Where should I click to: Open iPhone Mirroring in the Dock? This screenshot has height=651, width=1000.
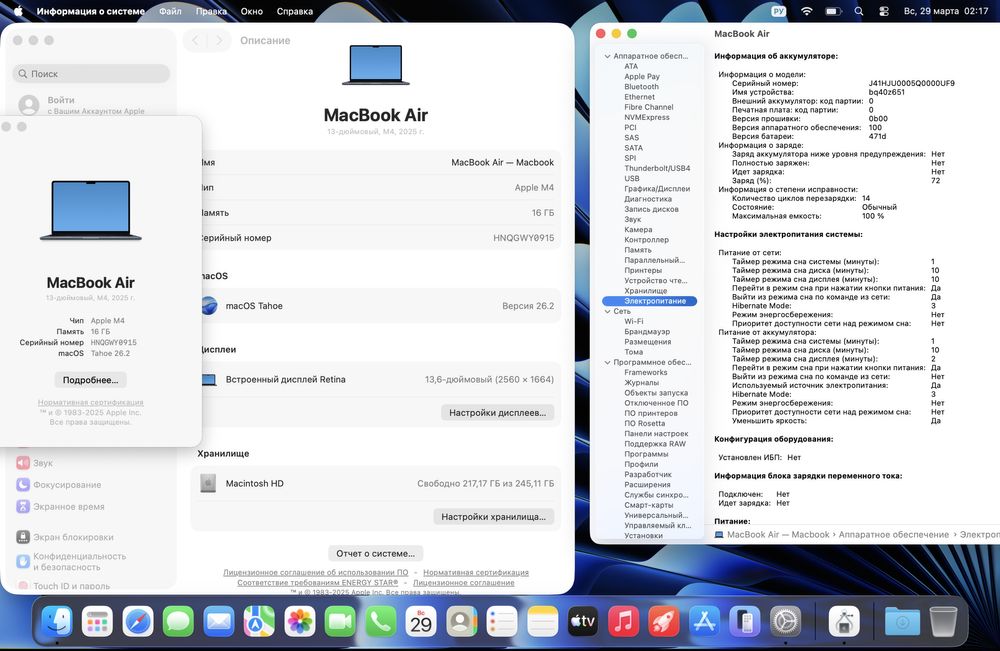tap(745, 621)
